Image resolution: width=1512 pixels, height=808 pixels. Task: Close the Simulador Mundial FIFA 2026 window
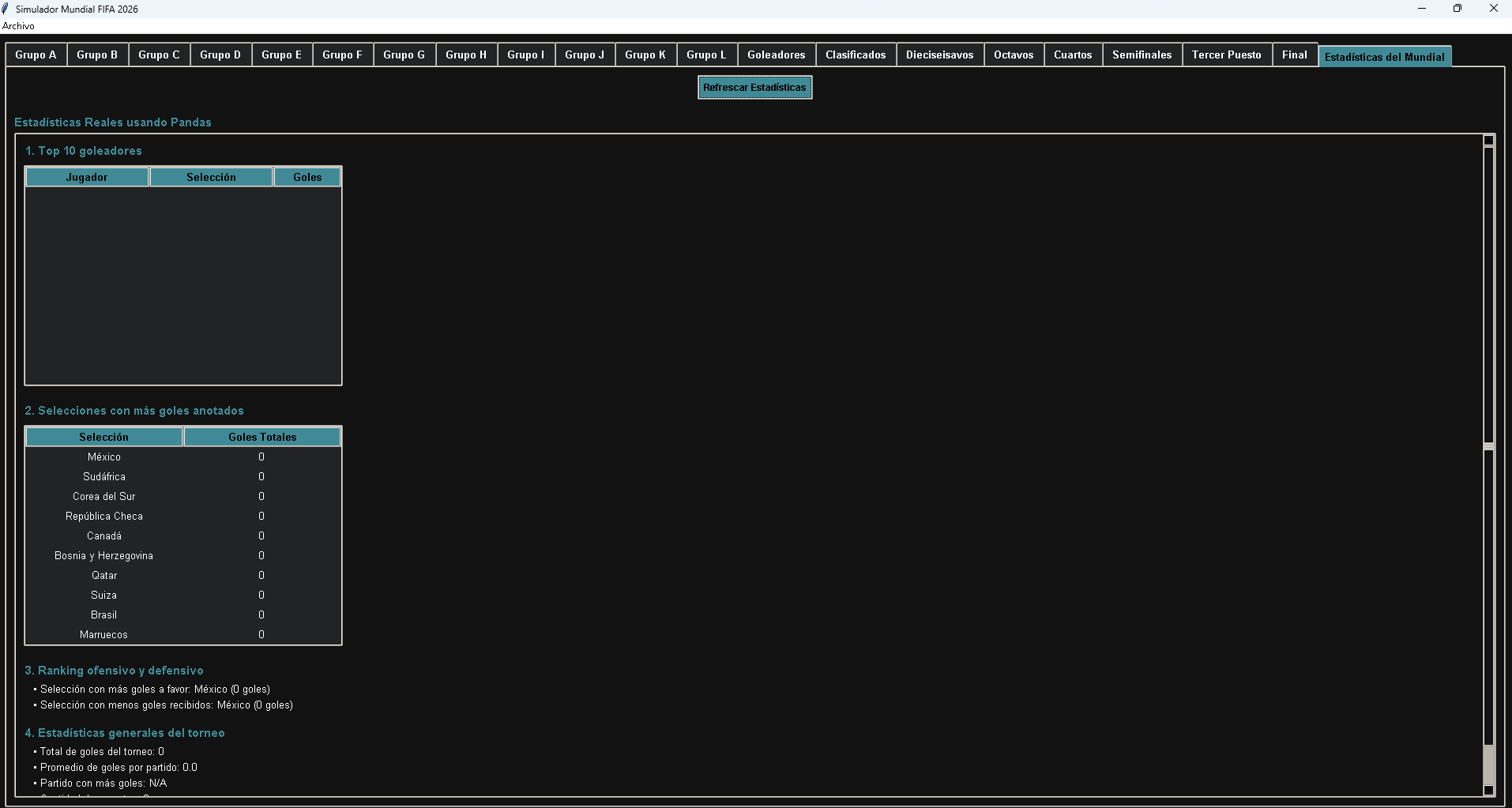[1493, 9]
